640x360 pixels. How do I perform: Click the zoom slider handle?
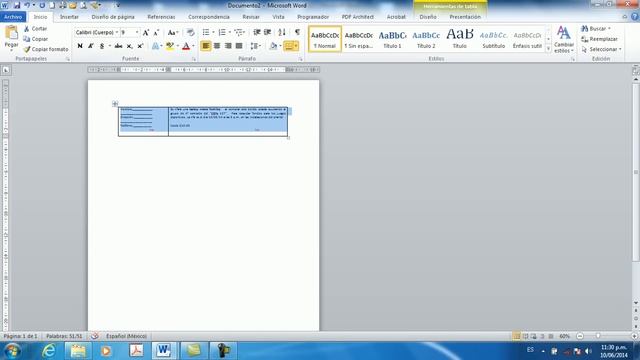click(598, 336)
